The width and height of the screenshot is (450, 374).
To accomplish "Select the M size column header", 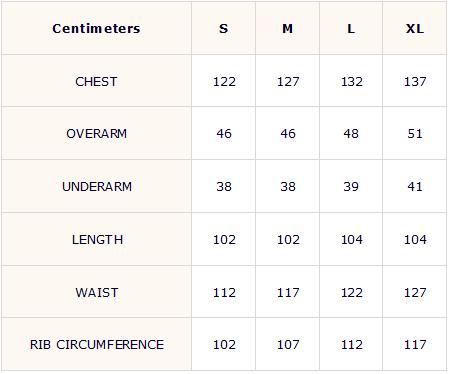I will (288, 28).
